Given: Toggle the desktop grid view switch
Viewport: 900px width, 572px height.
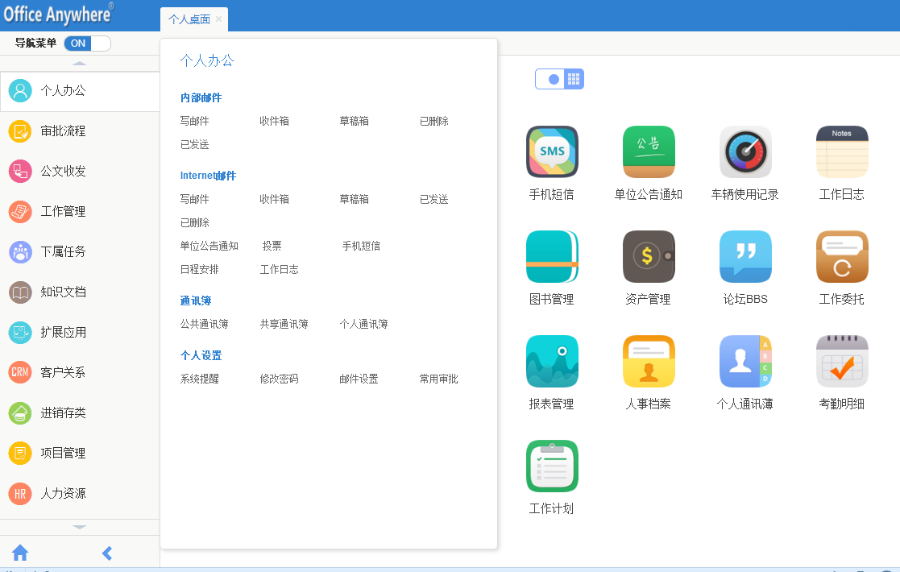Looking at the screenshot, I should [x=559, y=79].
